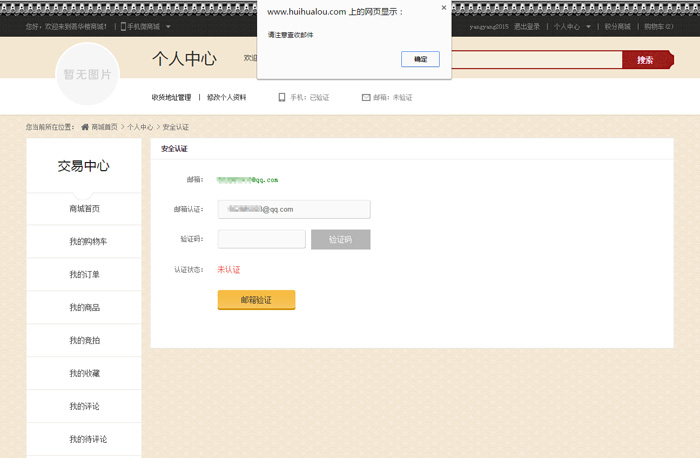Click the 暂无图片 avatar placeholder

point(88,74)
